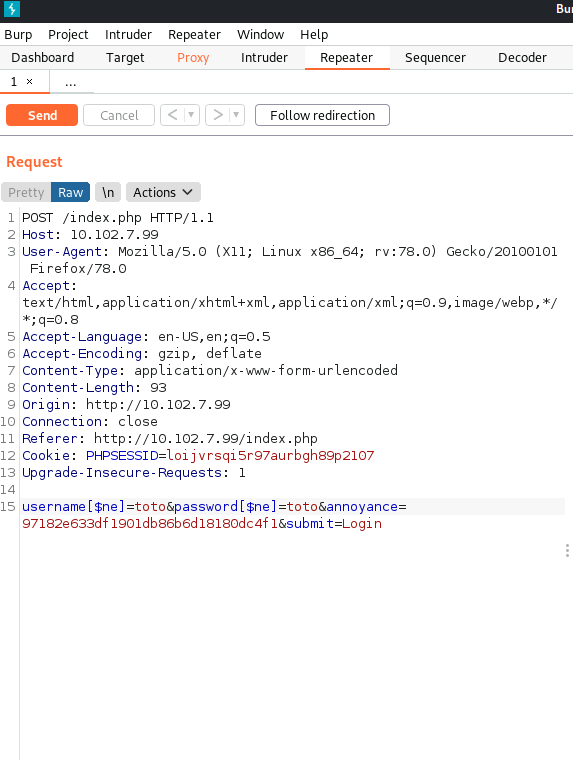Expand the forward history dropdown arrow
The image size is (573, 760).
236,115
